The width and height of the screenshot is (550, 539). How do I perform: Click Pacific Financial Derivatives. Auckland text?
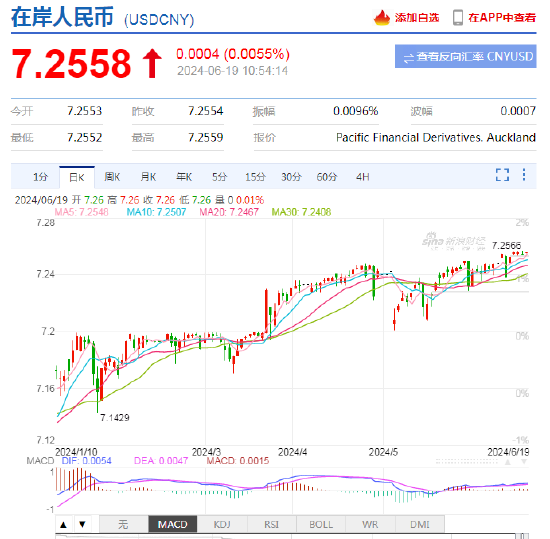(x=436, y=137)
